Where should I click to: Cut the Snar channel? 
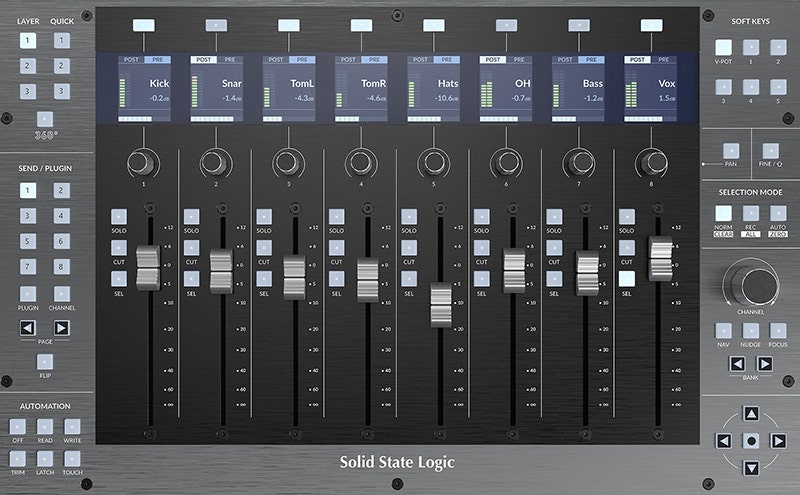191,248
